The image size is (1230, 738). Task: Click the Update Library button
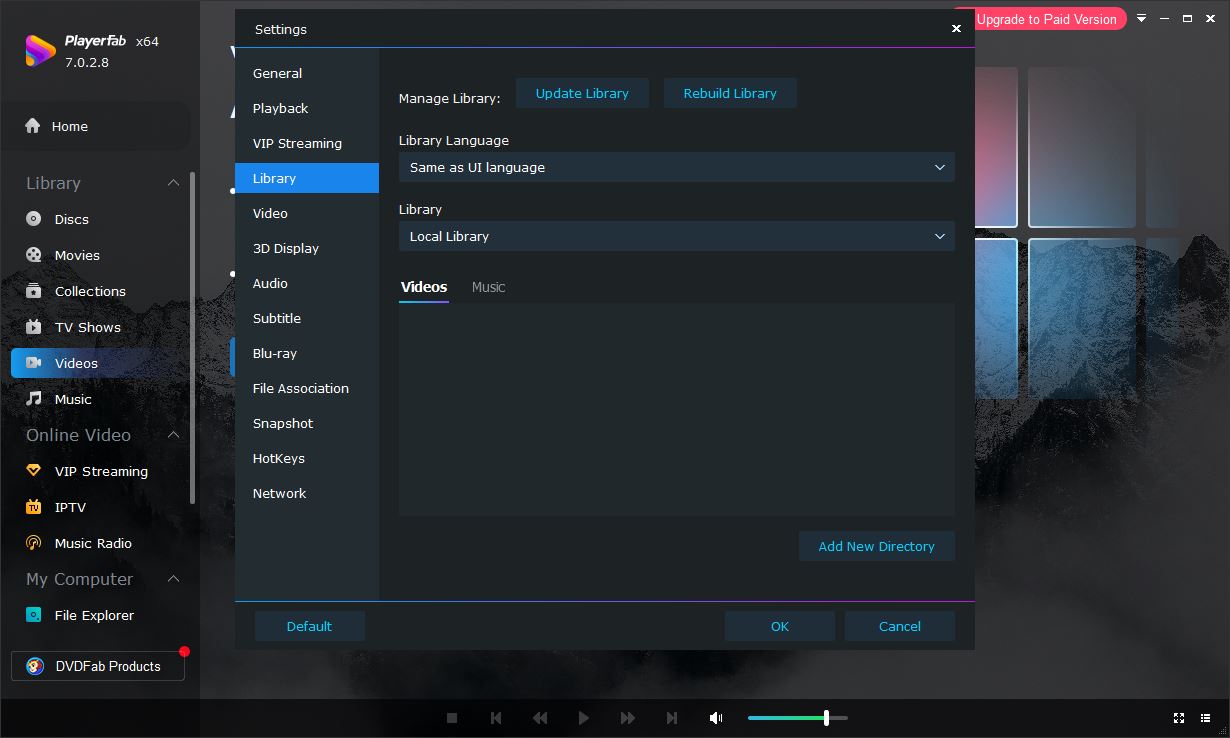tap(582, 93)
